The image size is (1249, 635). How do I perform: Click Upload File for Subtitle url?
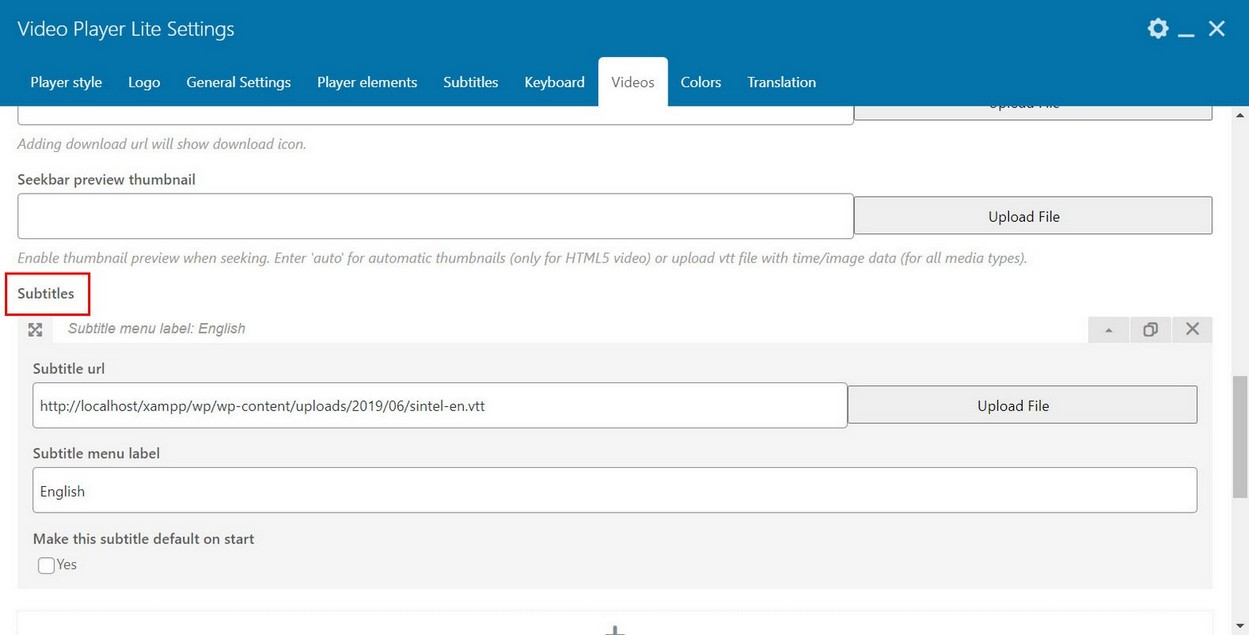(1022, 405)
